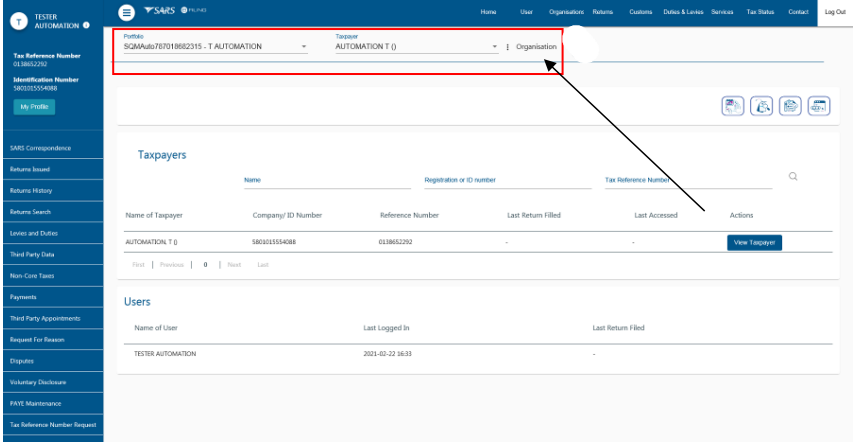
Task: Click the search magnifier in Taxpayers
Action: (793, 177)
